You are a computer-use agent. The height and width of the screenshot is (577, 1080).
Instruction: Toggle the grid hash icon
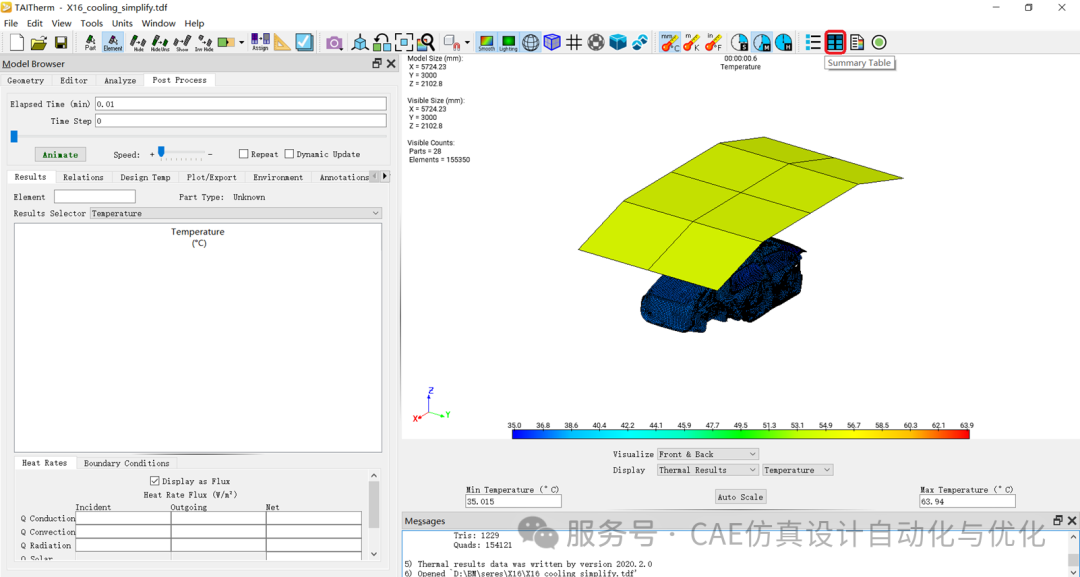574,43
